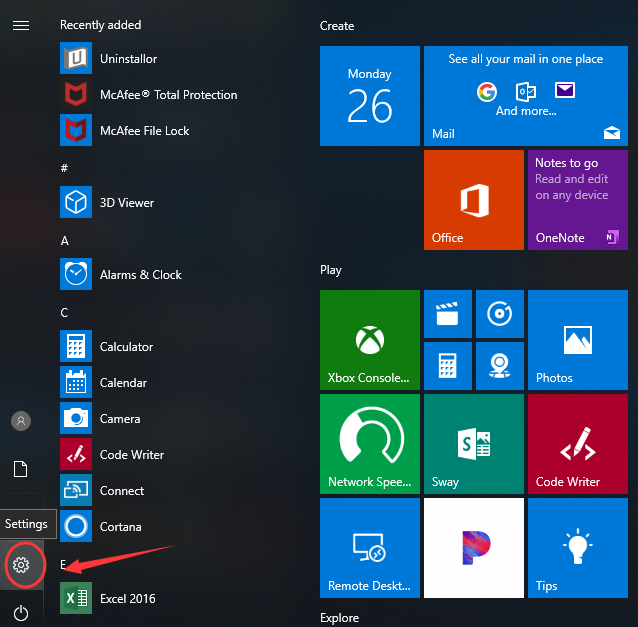638x627 pixels.
Task: Click the 'Play' group title
Action: [331, 270]
